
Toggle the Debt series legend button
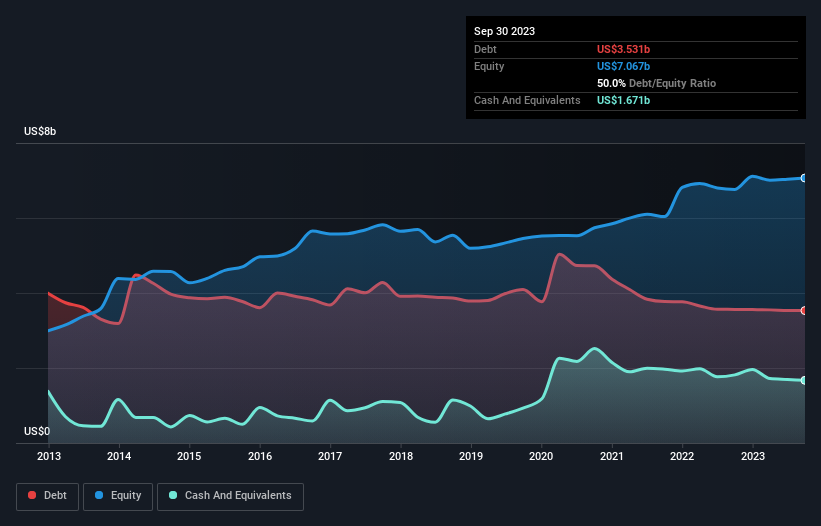coord(48,496)
